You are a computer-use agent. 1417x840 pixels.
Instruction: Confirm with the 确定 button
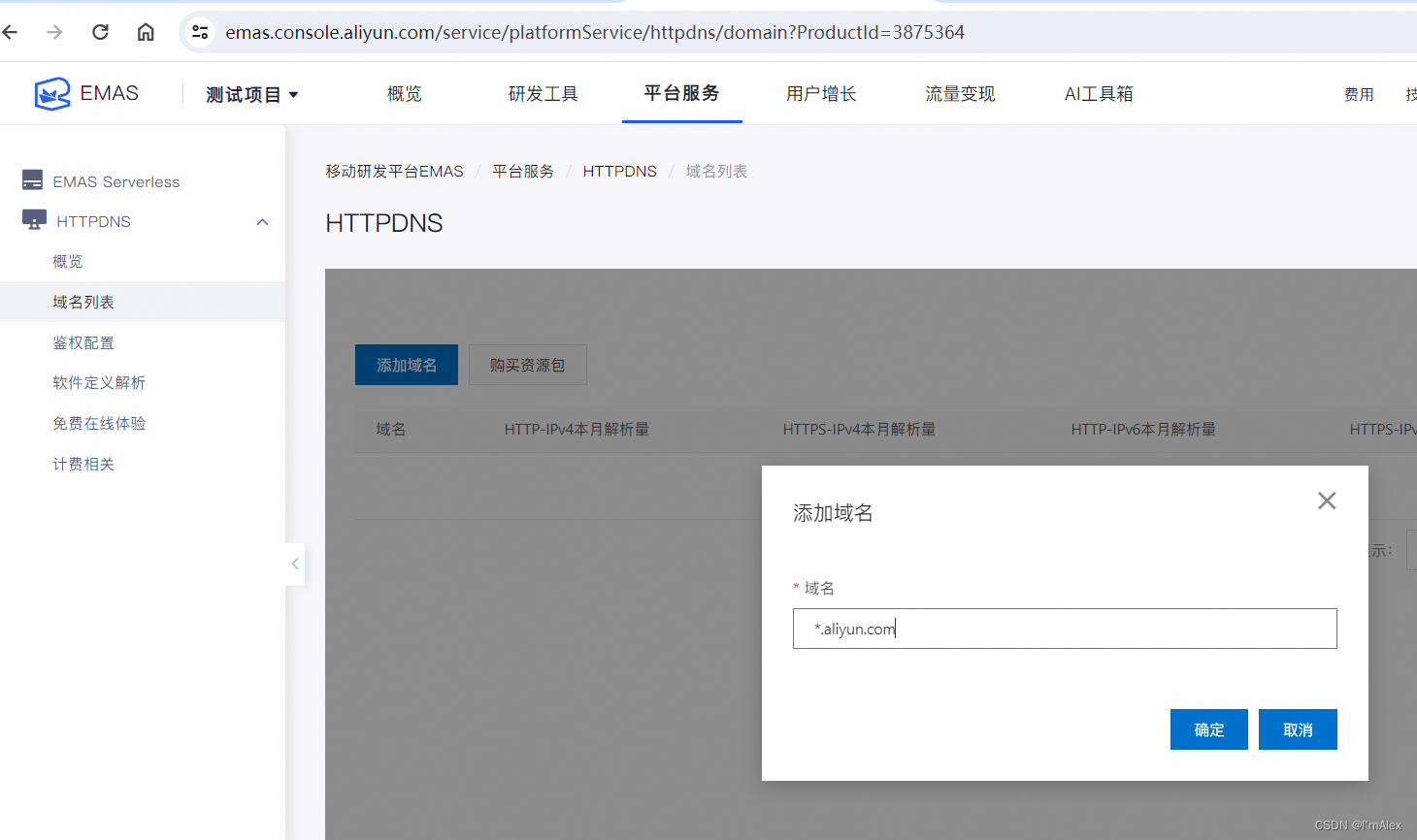tap(1209, 729)
